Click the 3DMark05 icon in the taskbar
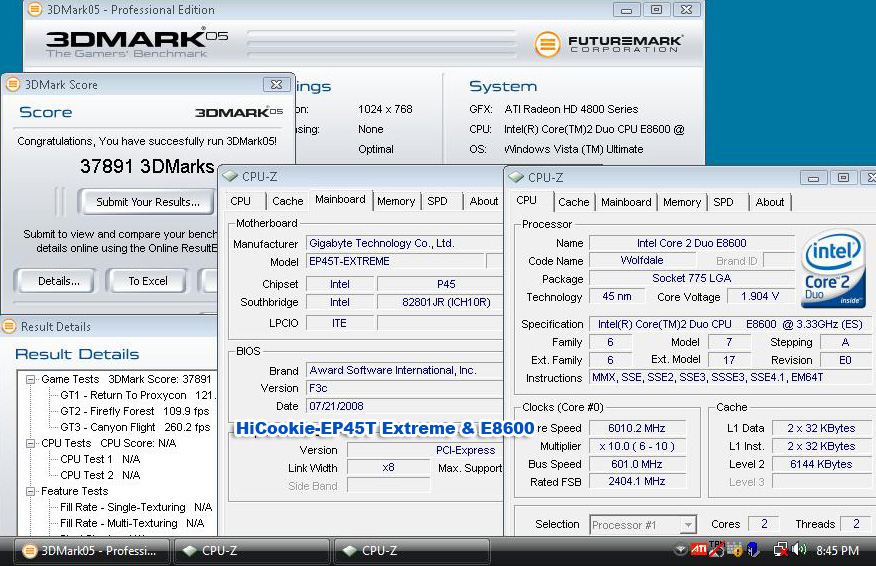Viewport: 876px width, 566px height. pyautogui.click(x=29, y=551)
